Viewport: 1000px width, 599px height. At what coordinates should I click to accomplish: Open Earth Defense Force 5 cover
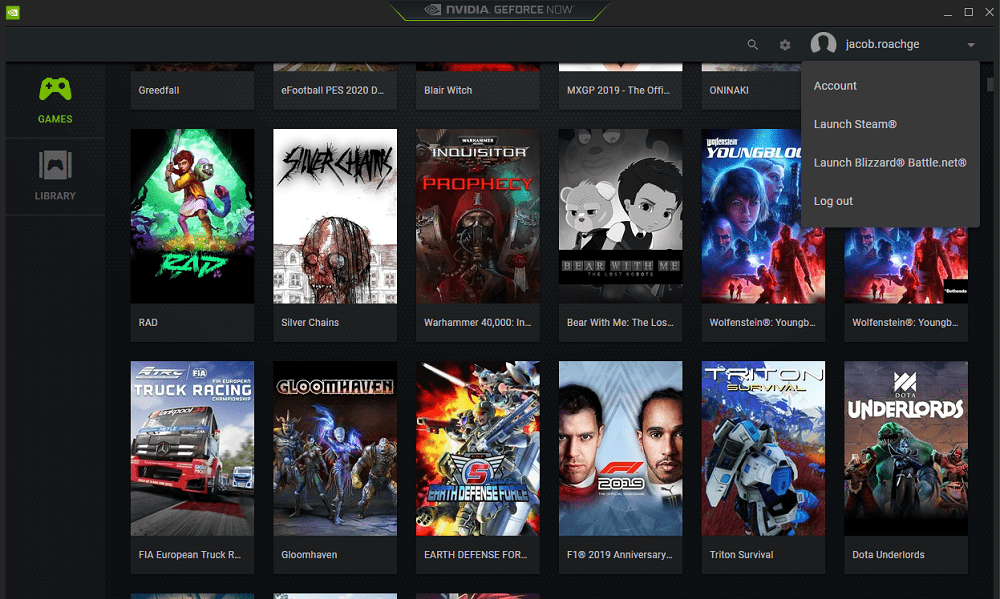tap(478, 448)
